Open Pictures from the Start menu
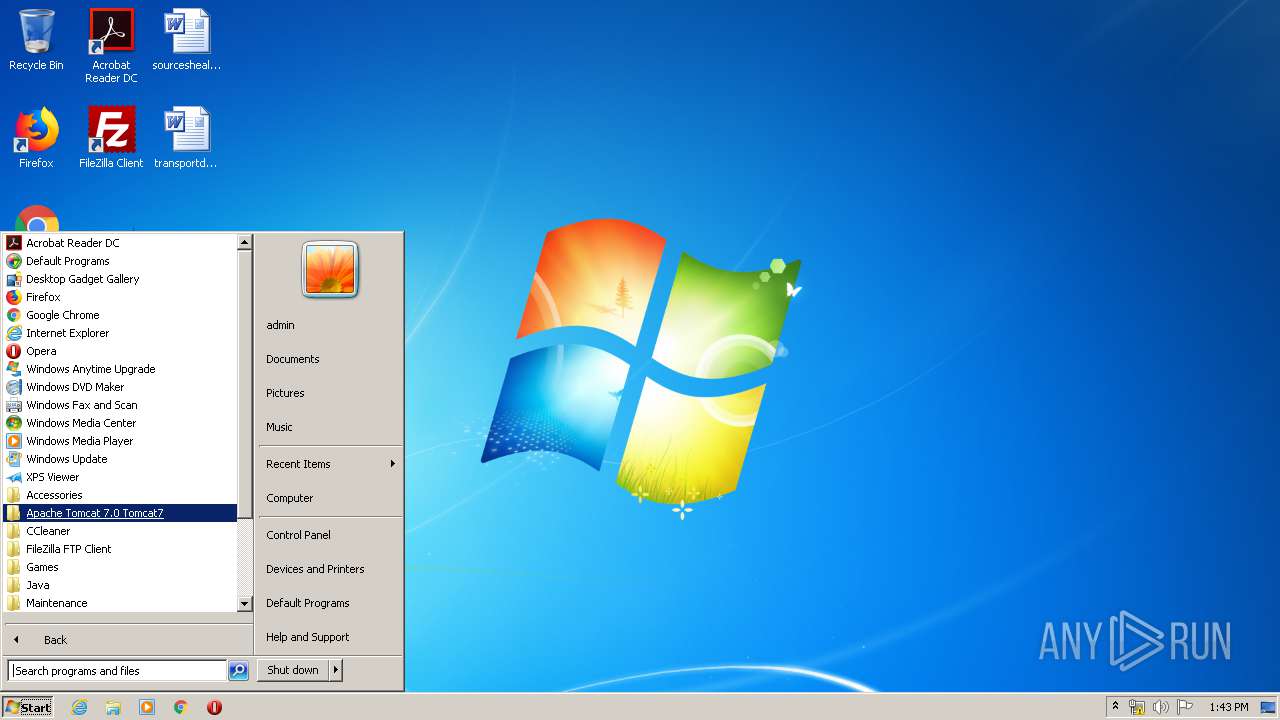Image resolution: width=1280 pixels, height=720 pixels. point(330,393)
